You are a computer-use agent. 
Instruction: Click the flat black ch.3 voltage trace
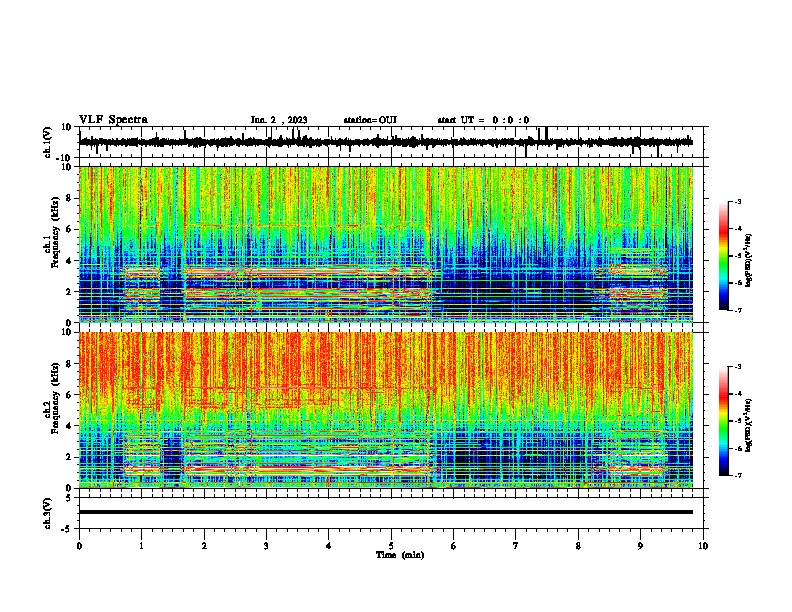pos(386,512)
